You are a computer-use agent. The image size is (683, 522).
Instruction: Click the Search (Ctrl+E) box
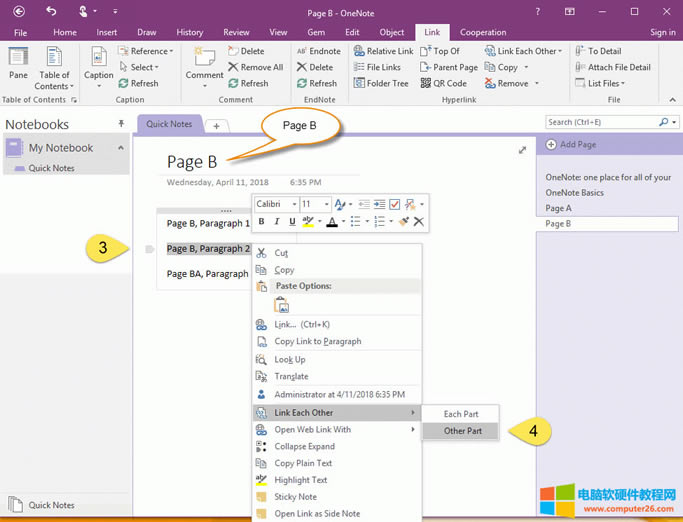click(x=600, y=122)
